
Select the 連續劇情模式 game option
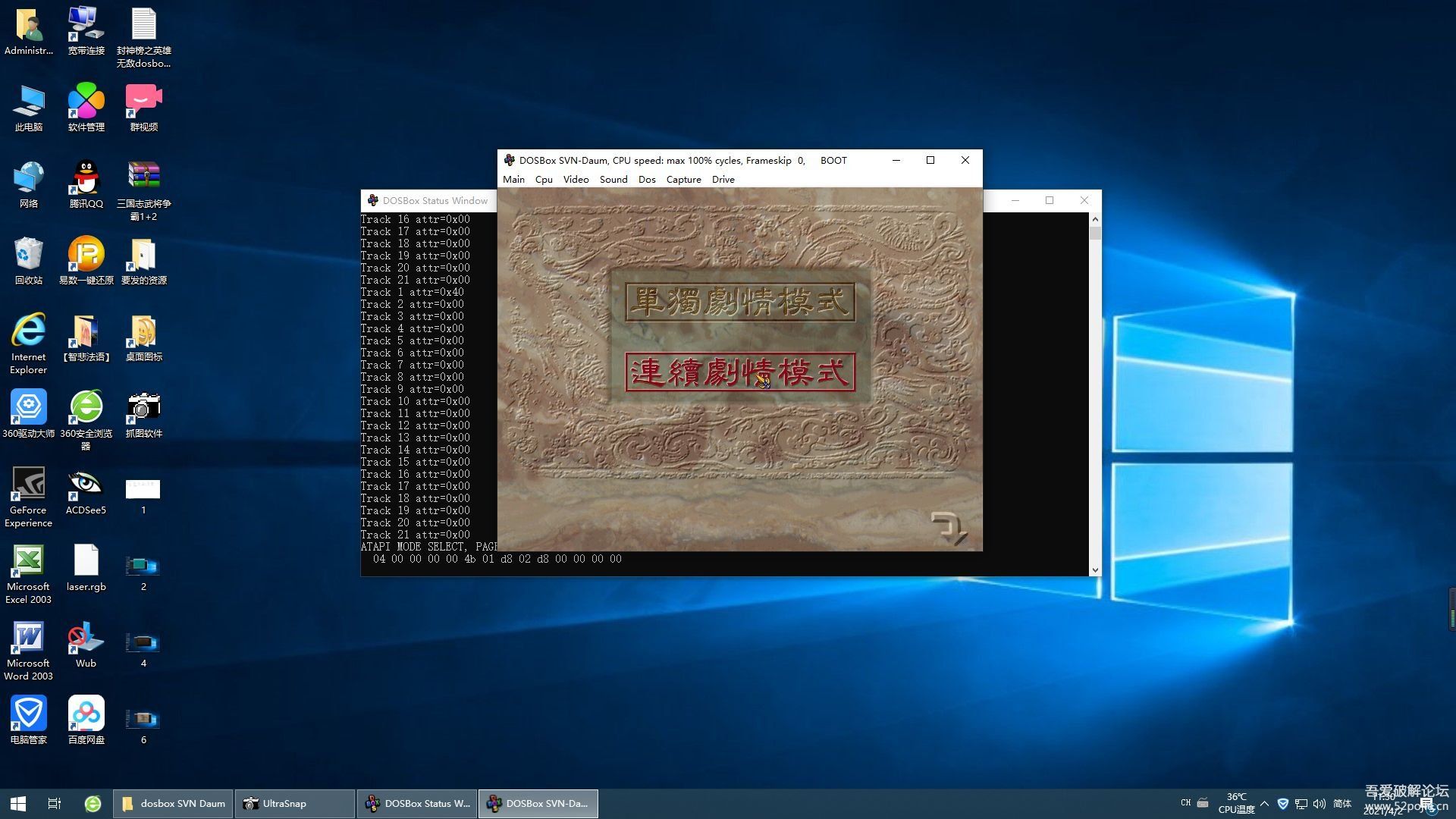pos(739,372)
